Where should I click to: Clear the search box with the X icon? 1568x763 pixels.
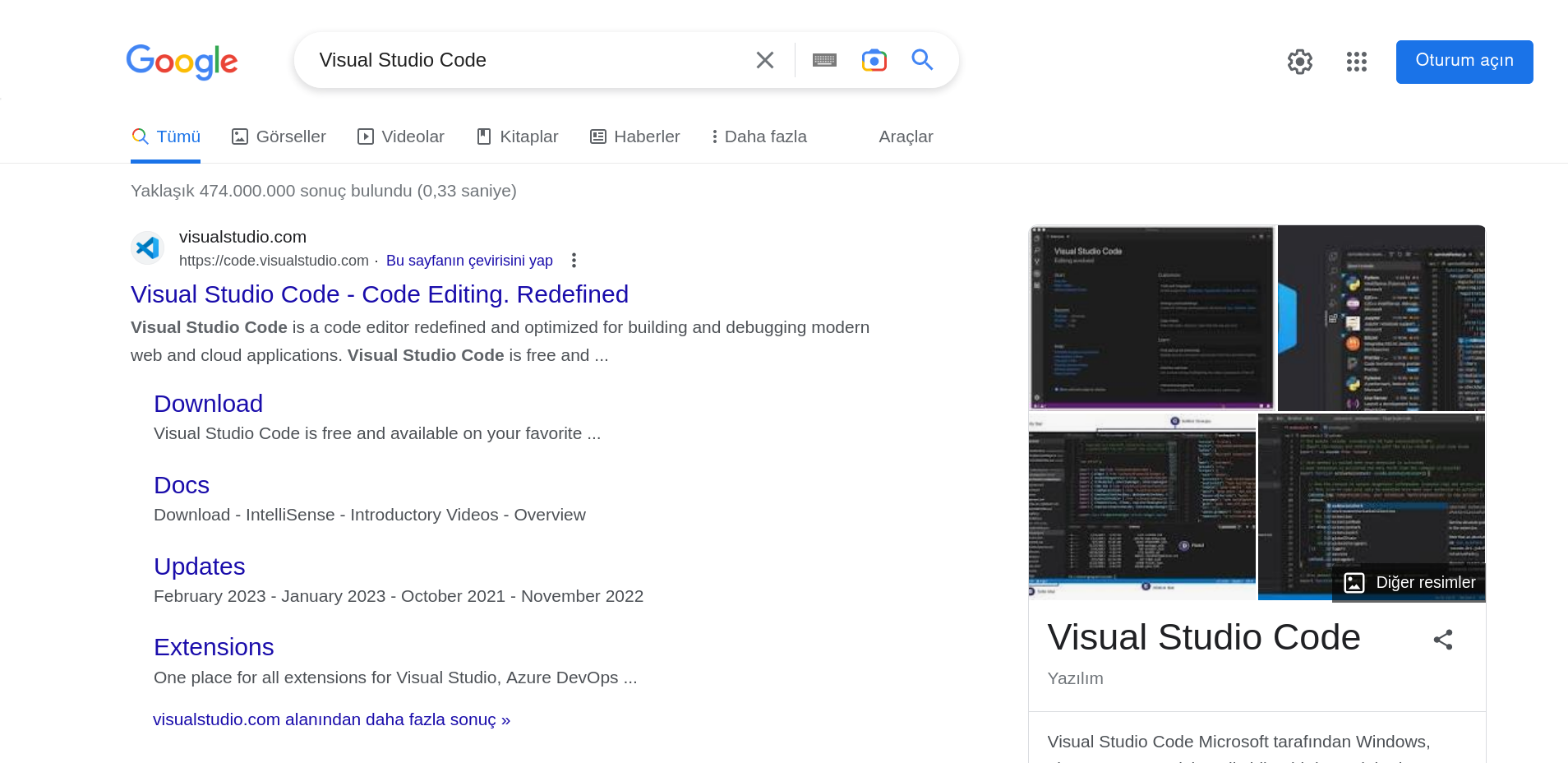(764, 60)
